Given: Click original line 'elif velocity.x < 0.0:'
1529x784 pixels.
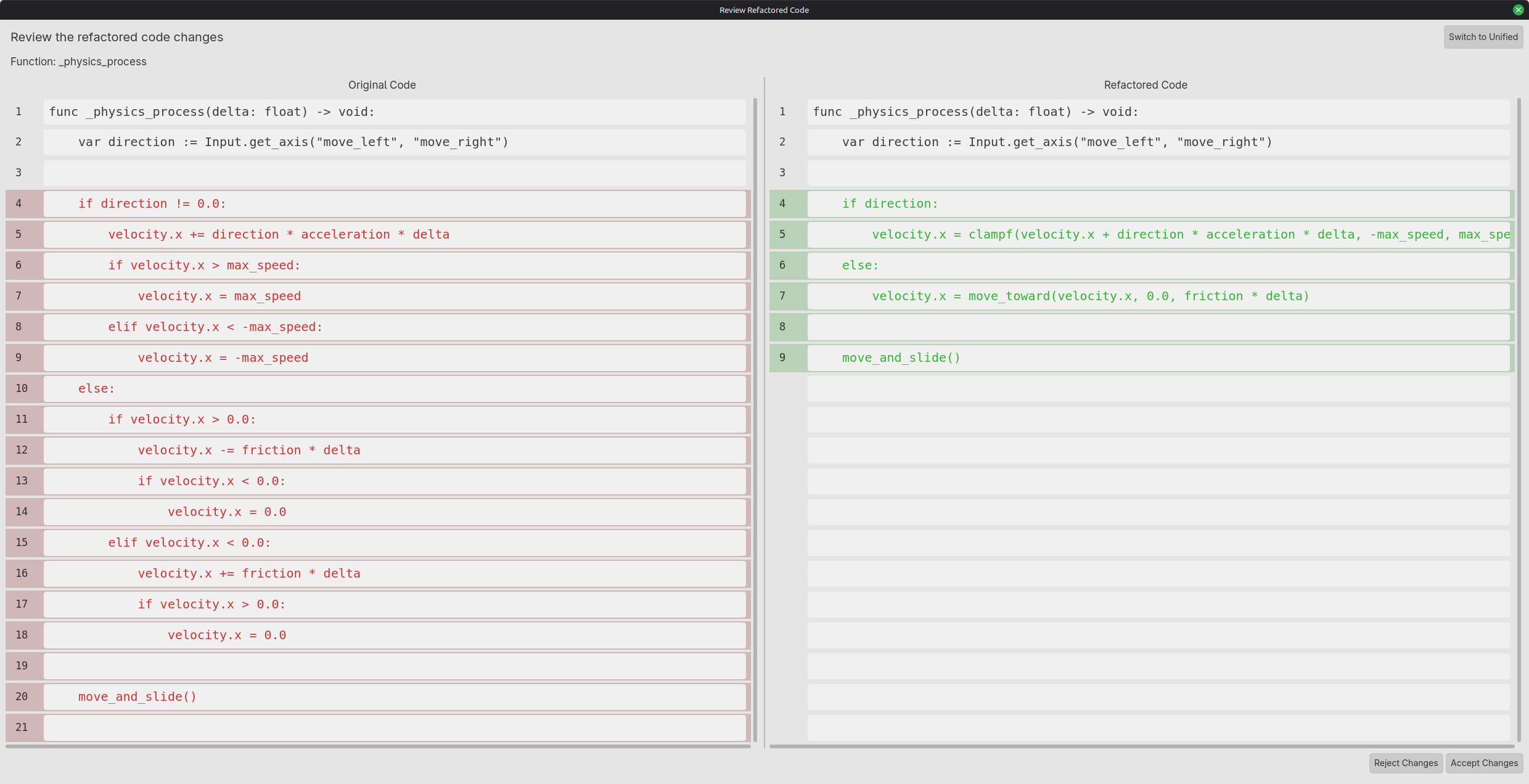Looking at the screenshot, I should click(x=395, y=543).
